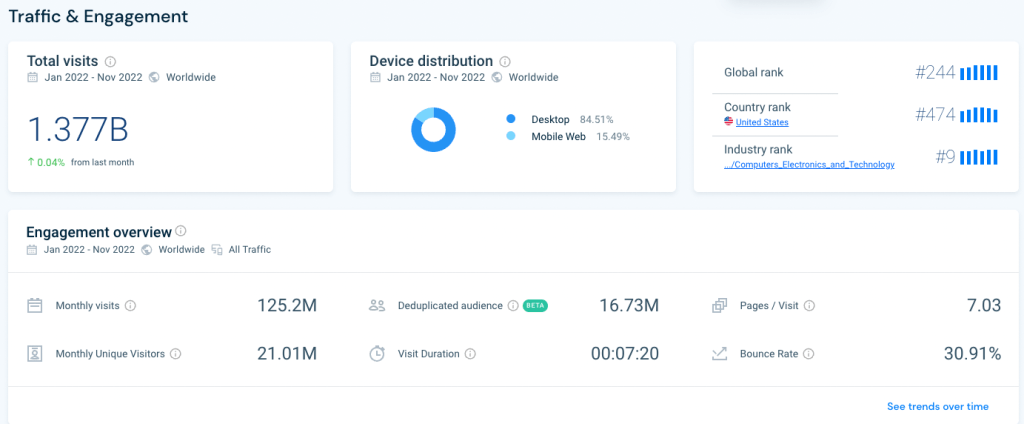Viewport: 1024px width, 424px height.
Task: Click the info icon next to Engagement overview
Action: coord(181,231)
